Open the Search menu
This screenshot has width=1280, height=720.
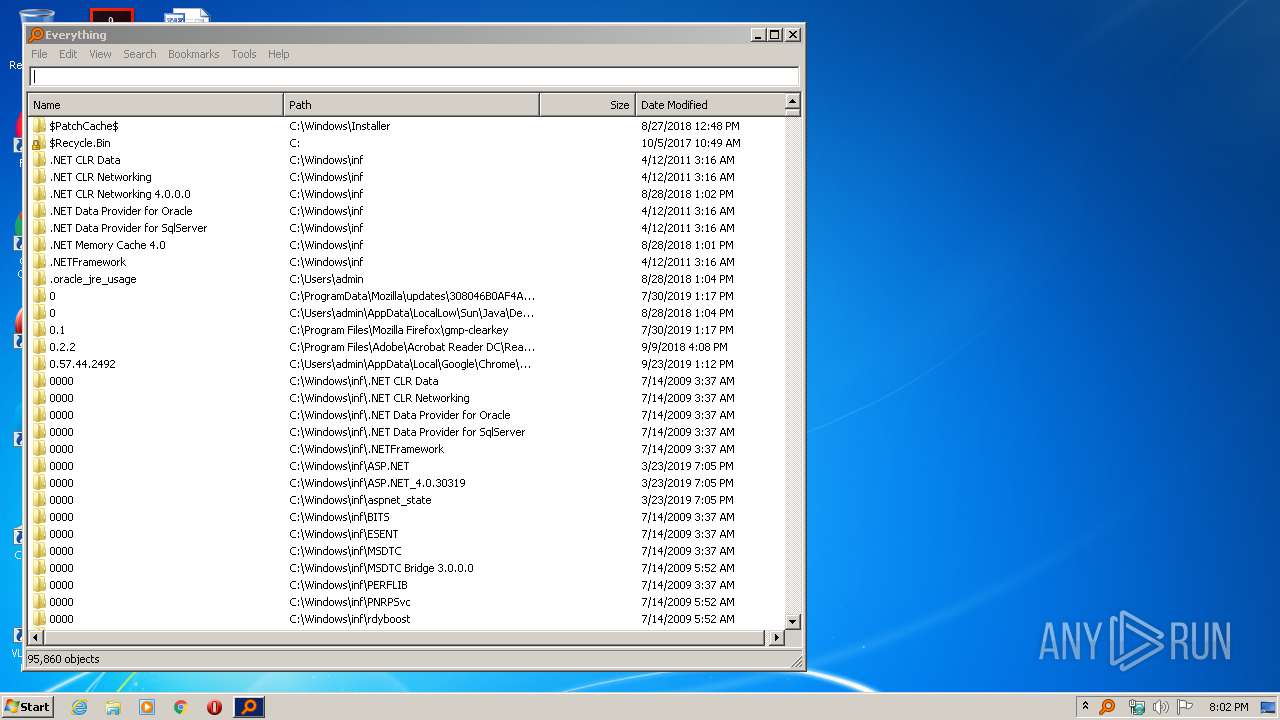pos(140,54)
